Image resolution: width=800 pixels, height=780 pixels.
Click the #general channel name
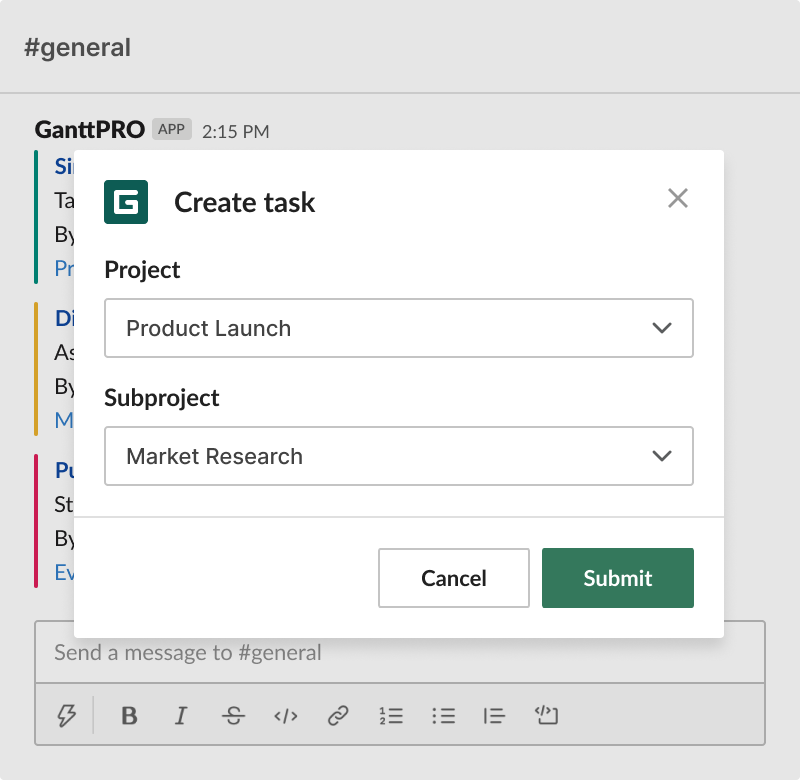tap(76, 47)
